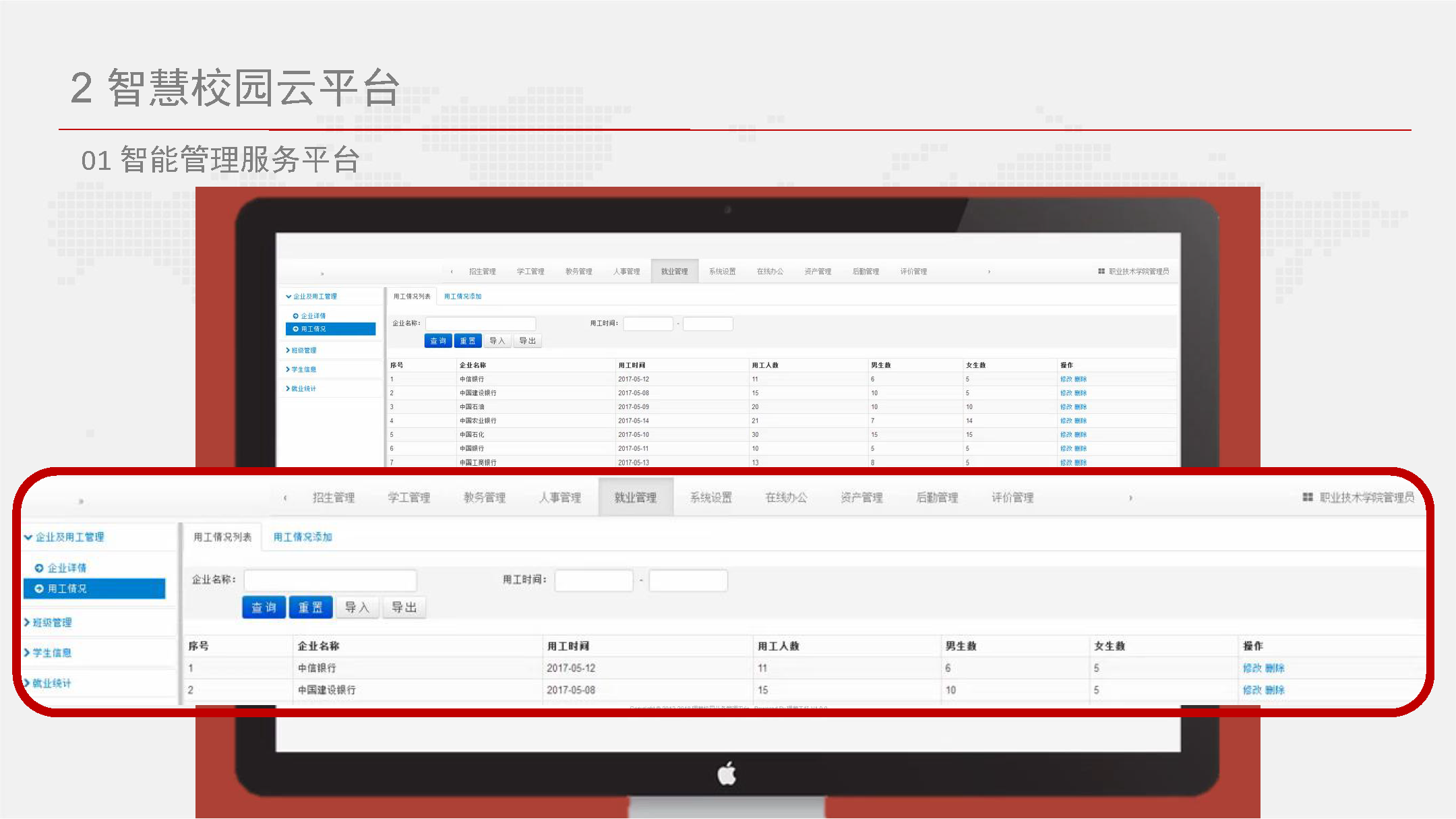Focus the 企业名称 input field
This screenshot has height=819, width=1456.
(330, 580)
